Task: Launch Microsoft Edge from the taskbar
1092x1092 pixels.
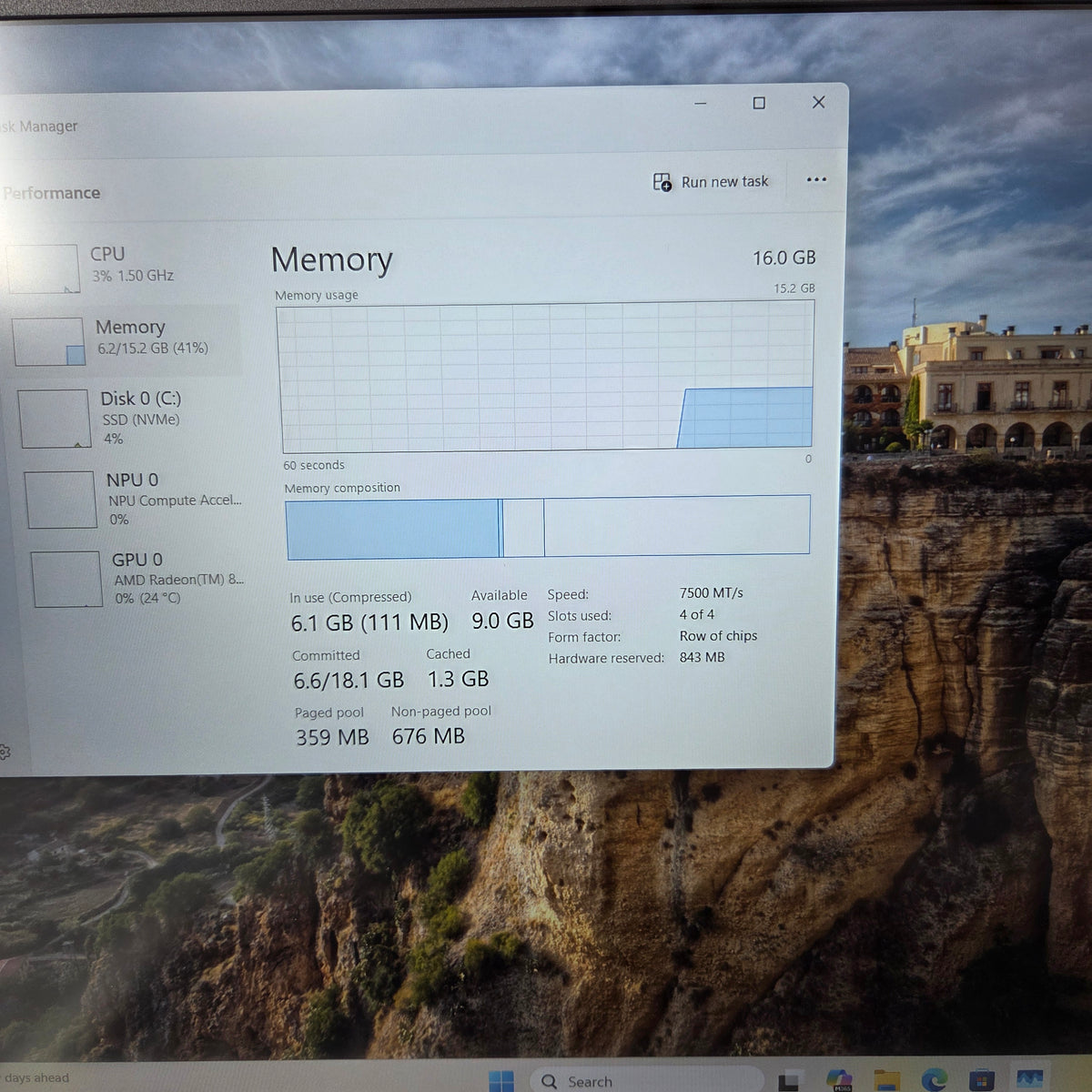Action: coord(935,1080)
